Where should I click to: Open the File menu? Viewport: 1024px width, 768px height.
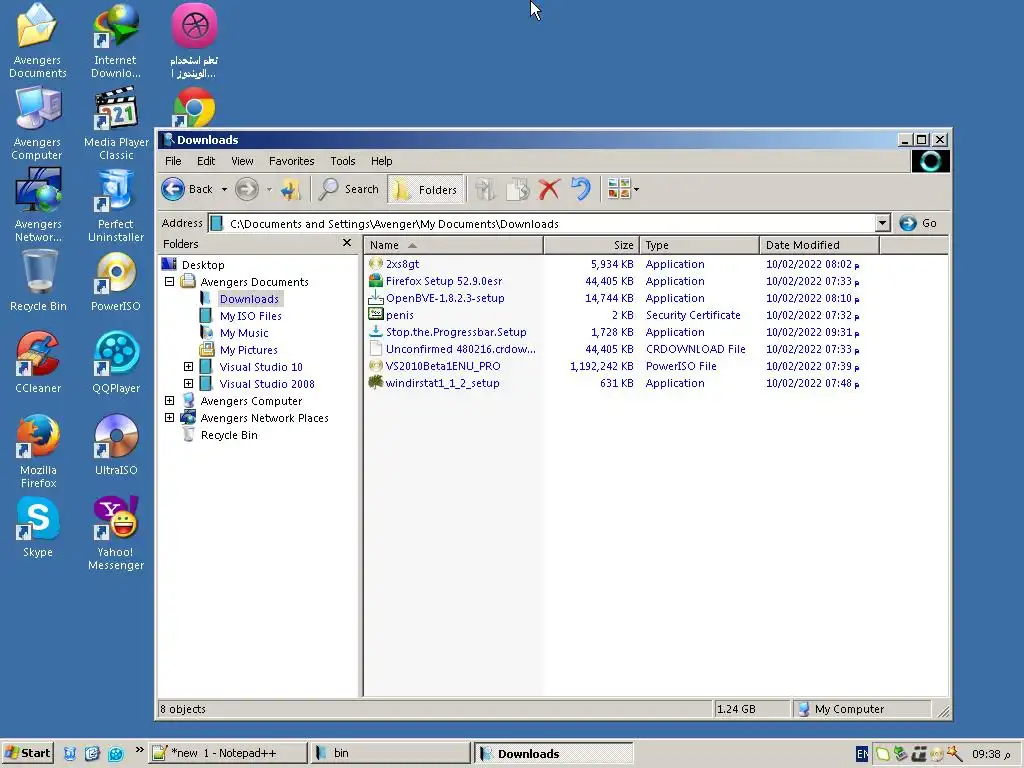[x=173, y=161]
